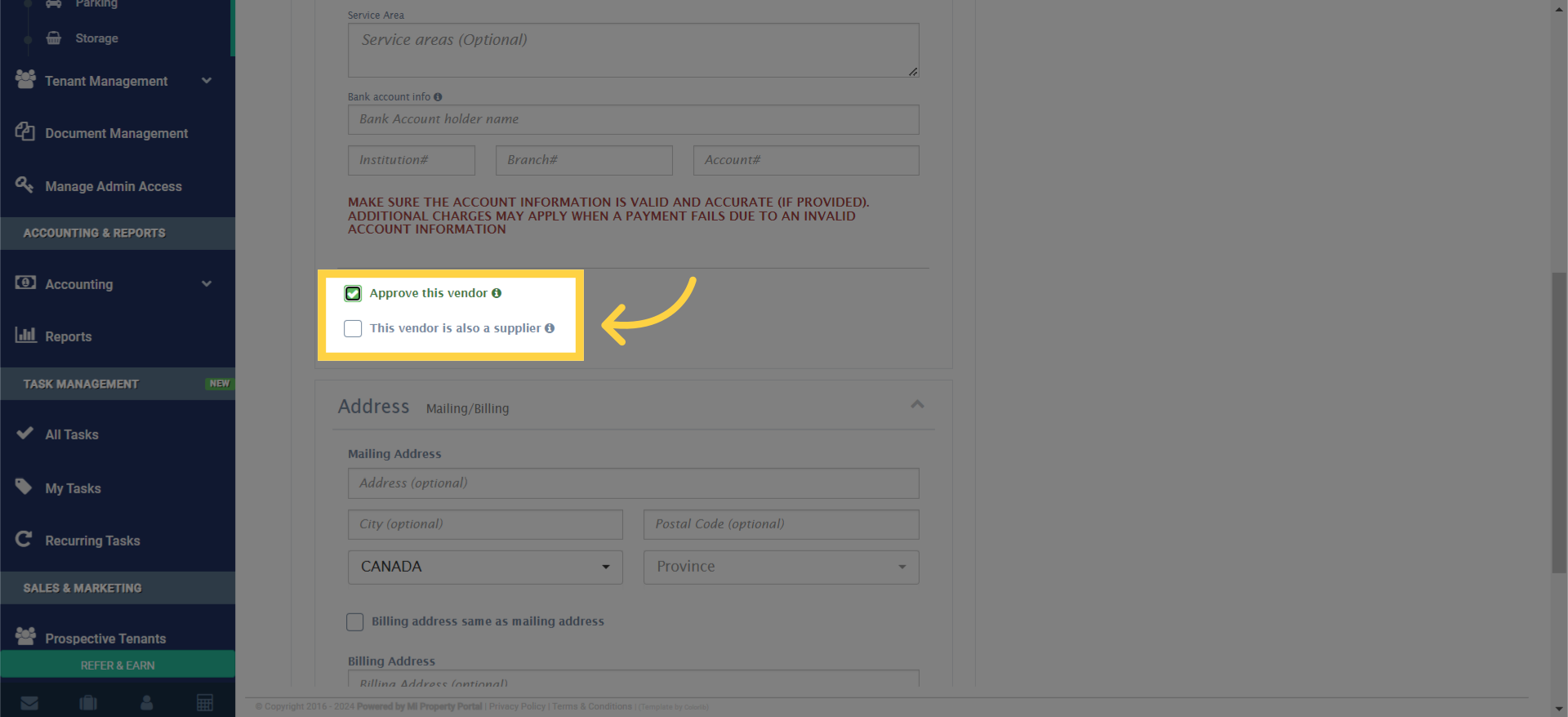Image resolution: width=1568 pixels, height=717 pixels.
Task: Open the calculator icon in sidebar footer
Action: tap(205, 702)
